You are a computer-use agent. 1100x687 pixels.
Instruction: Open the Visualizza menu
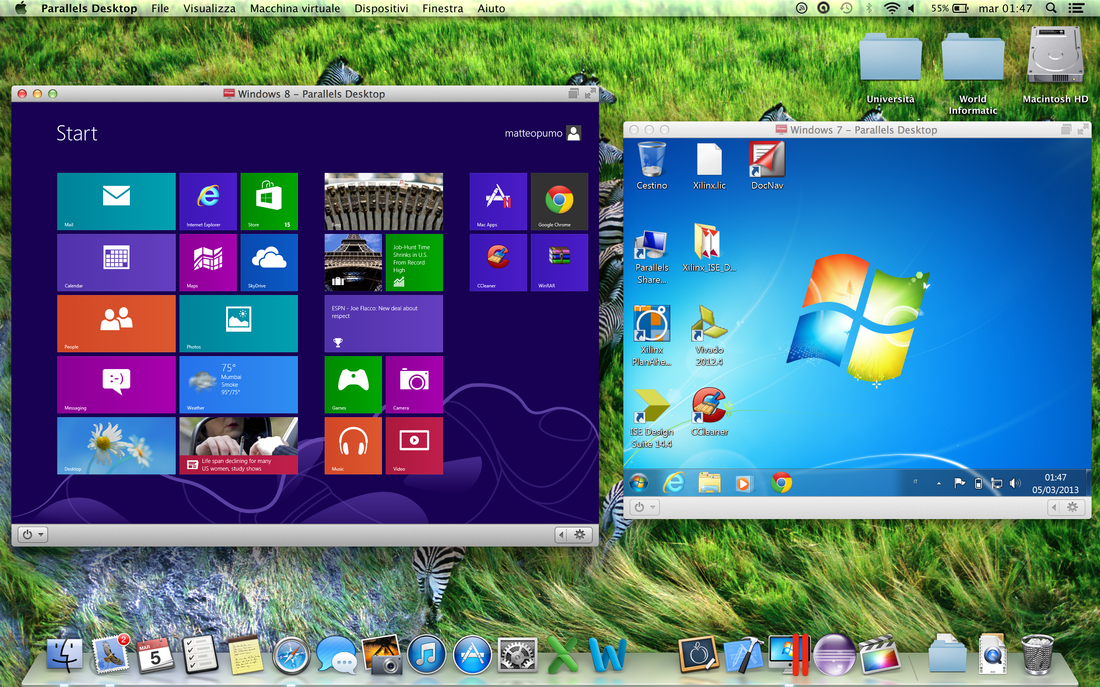click(209, 8)
